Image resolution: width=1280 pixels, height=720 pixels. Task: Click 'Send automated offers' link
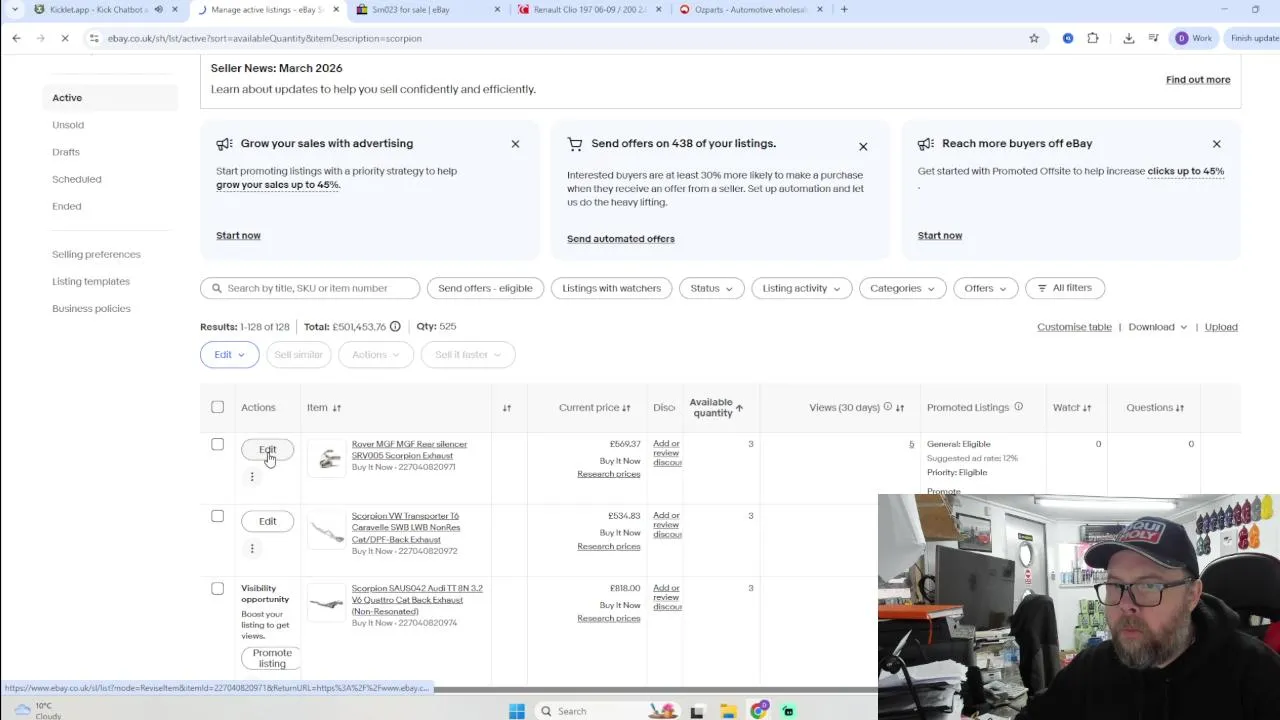(x=621, y=239)
